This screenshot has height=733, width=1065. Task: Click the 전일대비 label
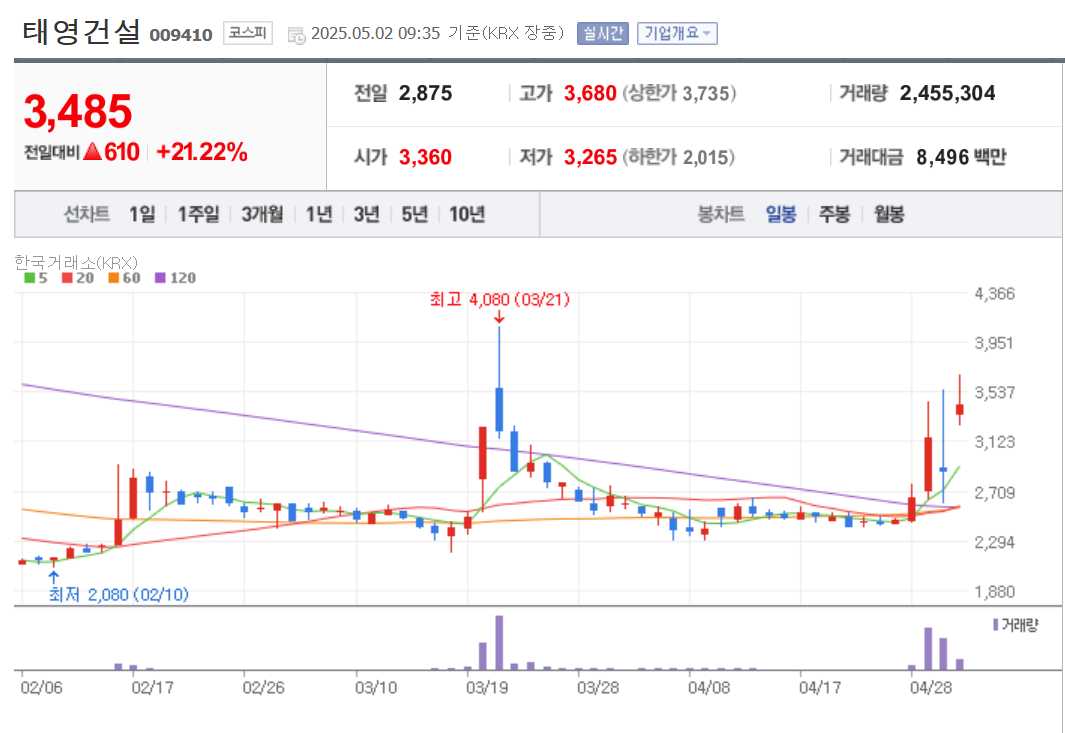52,152
